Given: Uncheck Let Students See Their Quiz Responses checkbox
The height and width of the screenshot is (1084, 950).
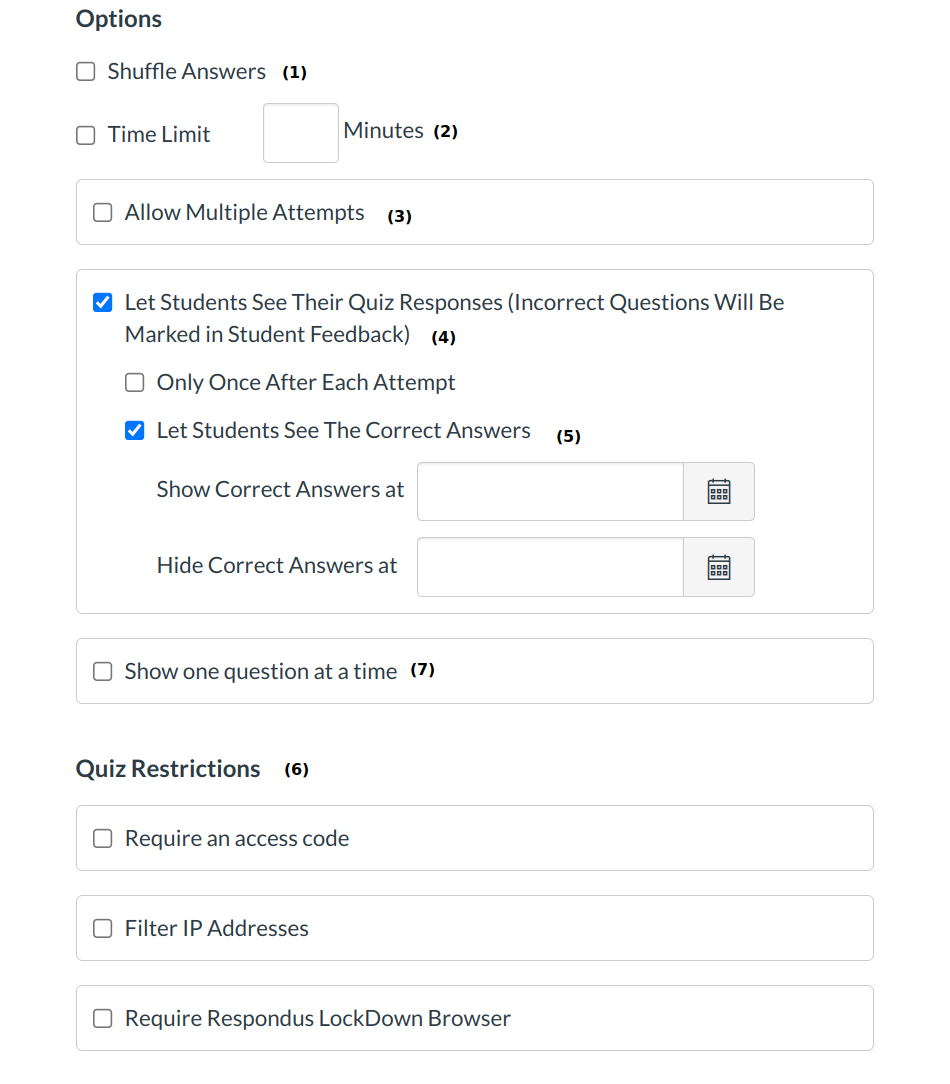Looking at the screenshot, I should 103,303.
